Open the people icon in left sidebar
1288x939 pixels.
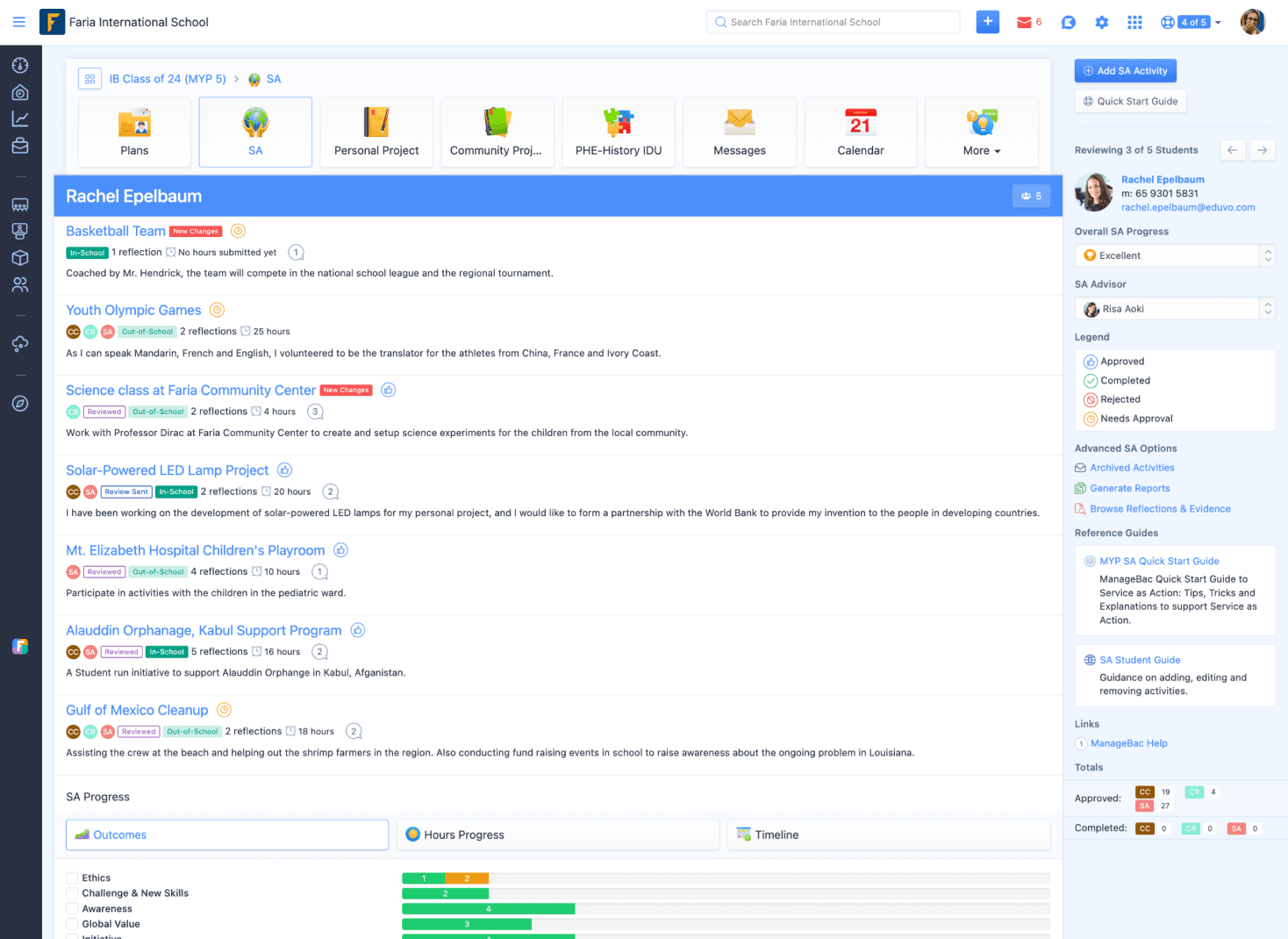click(x=20, y=284)
